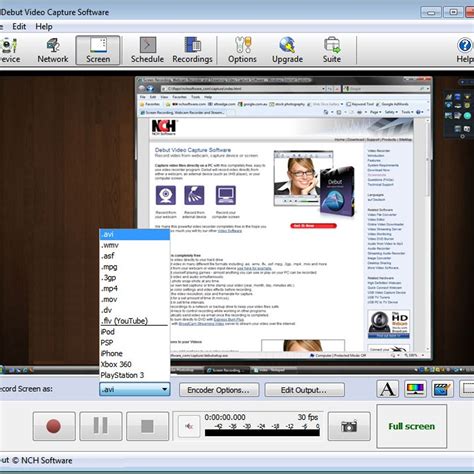Stop the recording
The width and height of the screenshot is (474, 474).
coord(147,426)
